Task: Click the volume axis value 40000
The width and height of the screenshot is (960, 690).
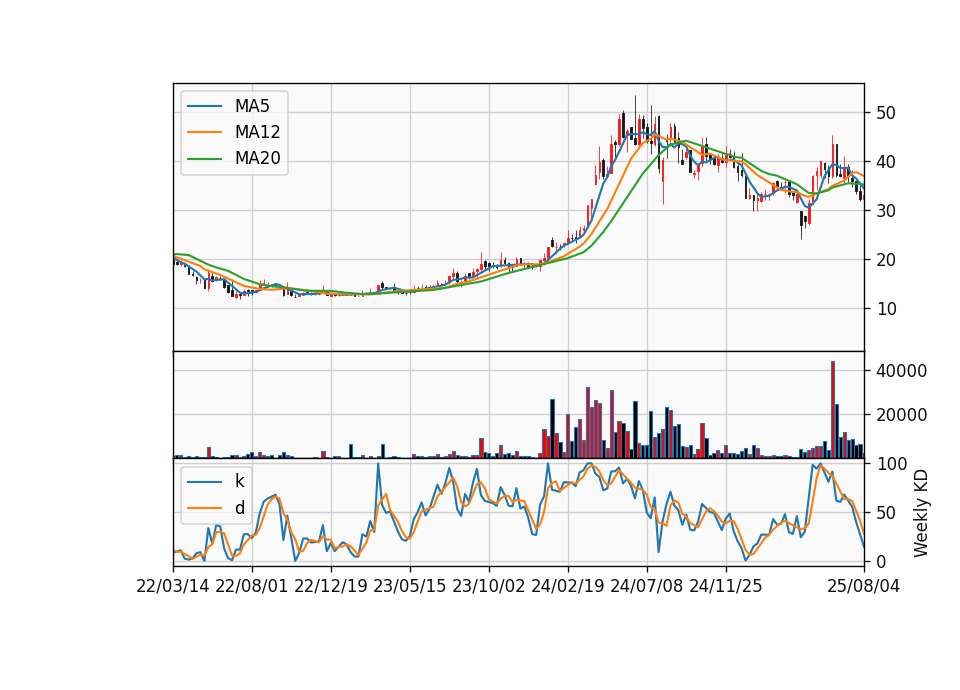Action: [x=901, y=371]
